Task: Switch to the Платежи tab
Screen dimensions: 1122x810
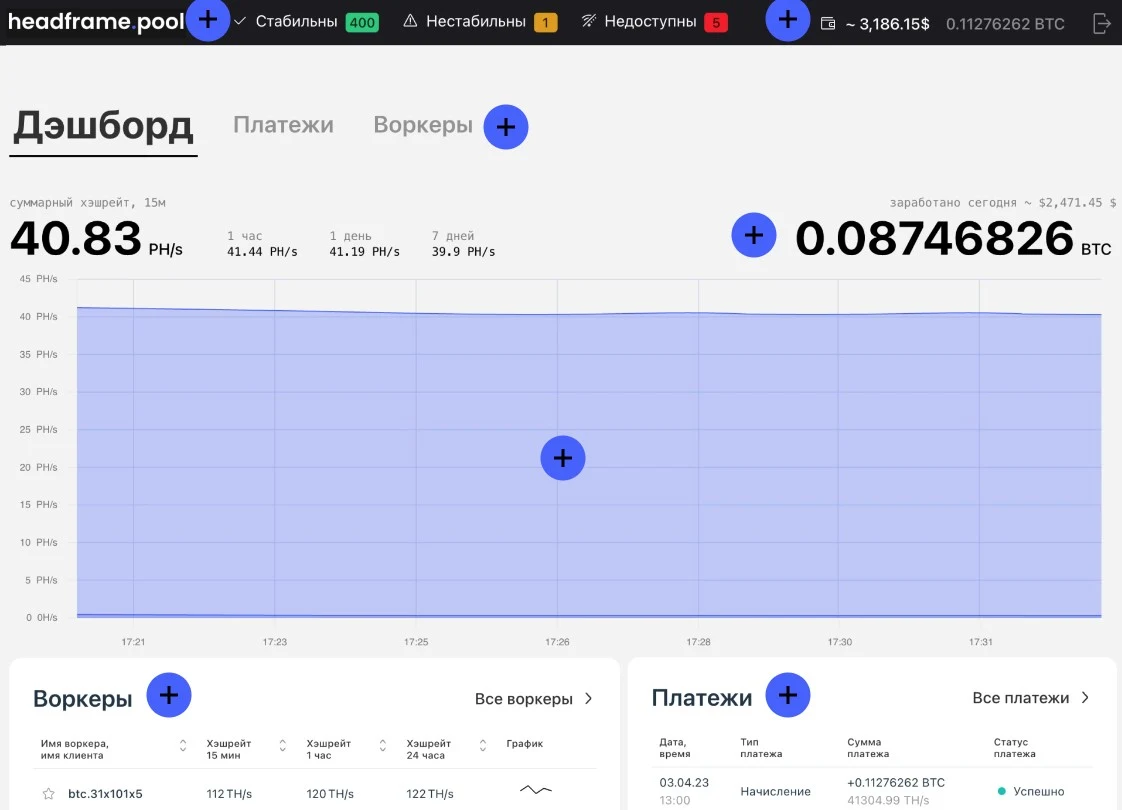Action: click(x=283, y=125)
